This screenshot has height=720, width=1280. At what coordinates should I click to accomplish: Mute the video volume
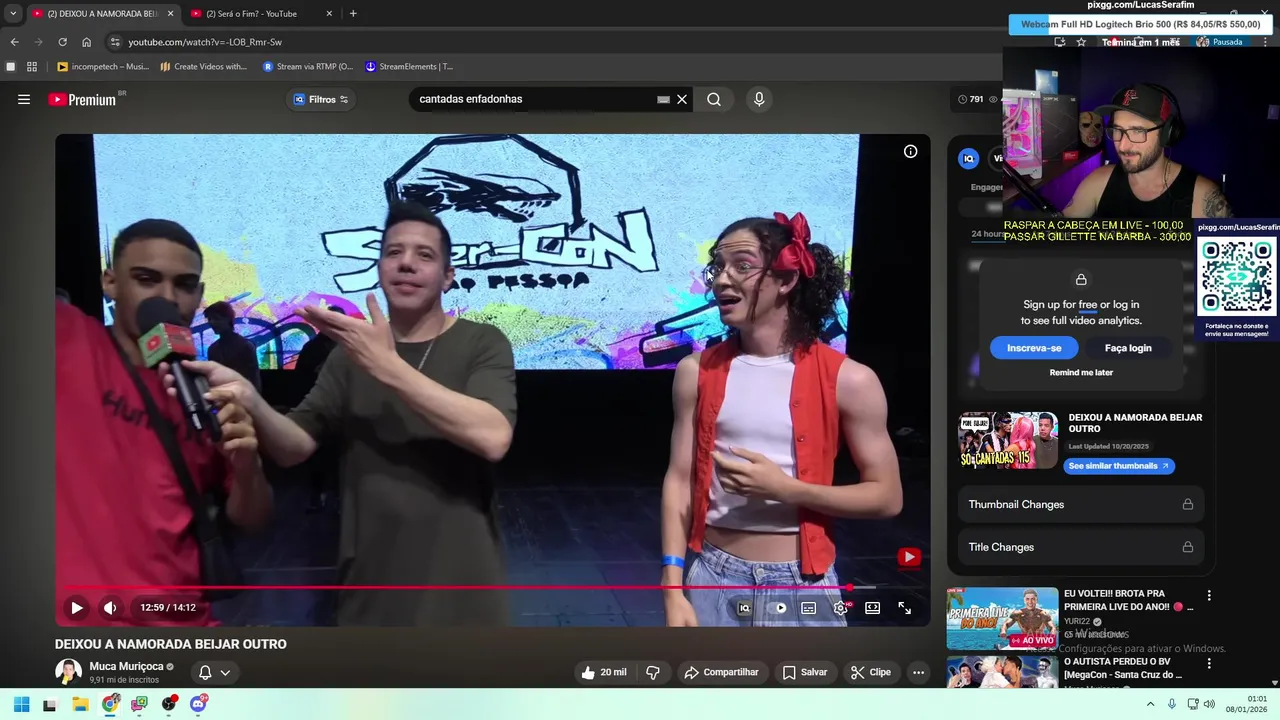[110, 607]
